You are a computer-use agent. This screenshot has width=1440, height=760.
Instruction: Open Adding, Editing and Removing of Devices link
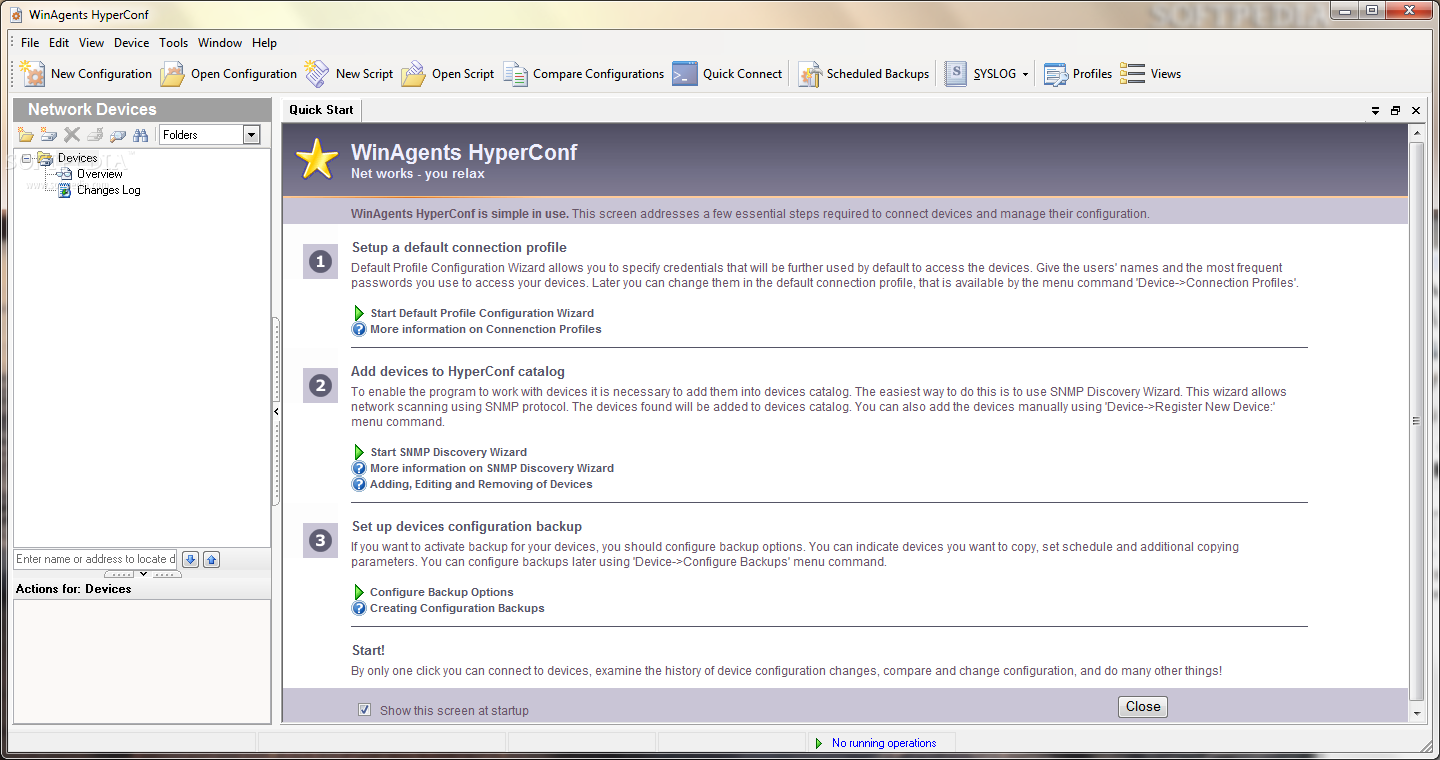pos(481,484)
